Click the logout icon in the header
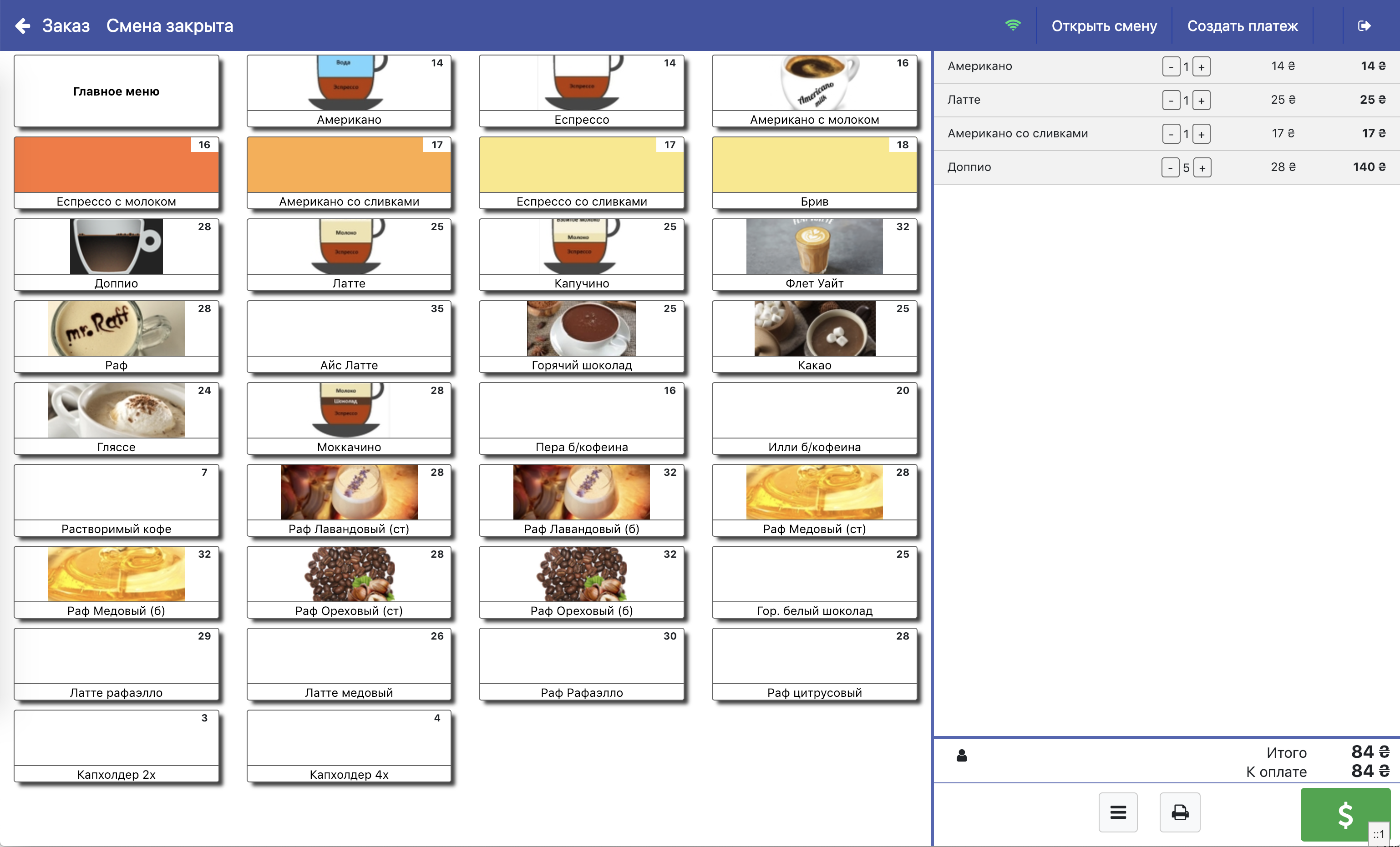The image size is (1400, 847). click(x=1364, y=25)
